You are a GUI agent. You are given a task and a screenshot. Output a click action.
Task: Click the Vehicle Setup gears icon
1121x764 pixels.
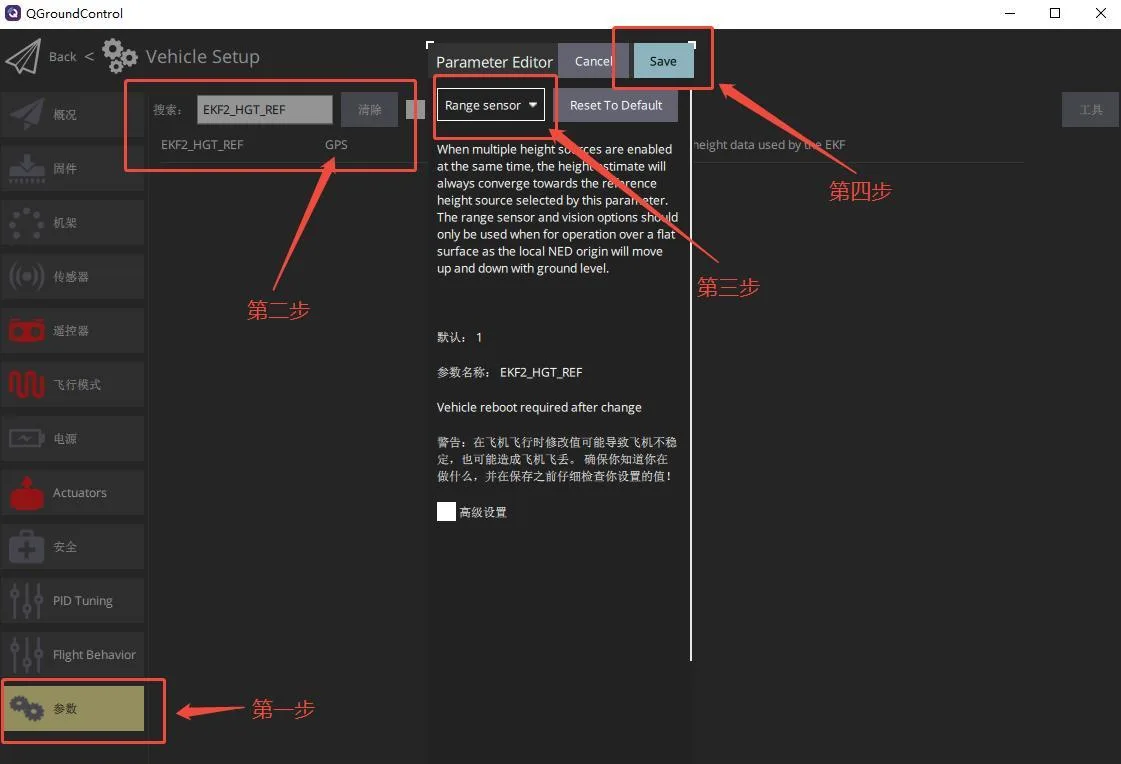tap(119, 56)
